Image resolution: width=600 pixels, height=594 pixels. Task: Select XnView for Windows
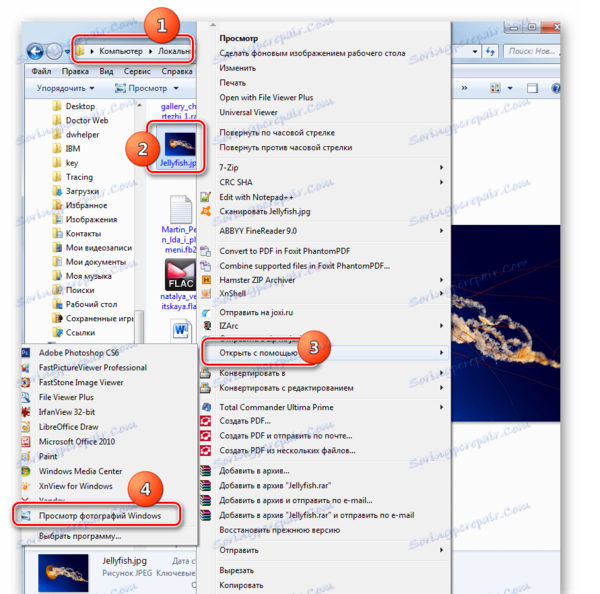click(x=75, y=486)
